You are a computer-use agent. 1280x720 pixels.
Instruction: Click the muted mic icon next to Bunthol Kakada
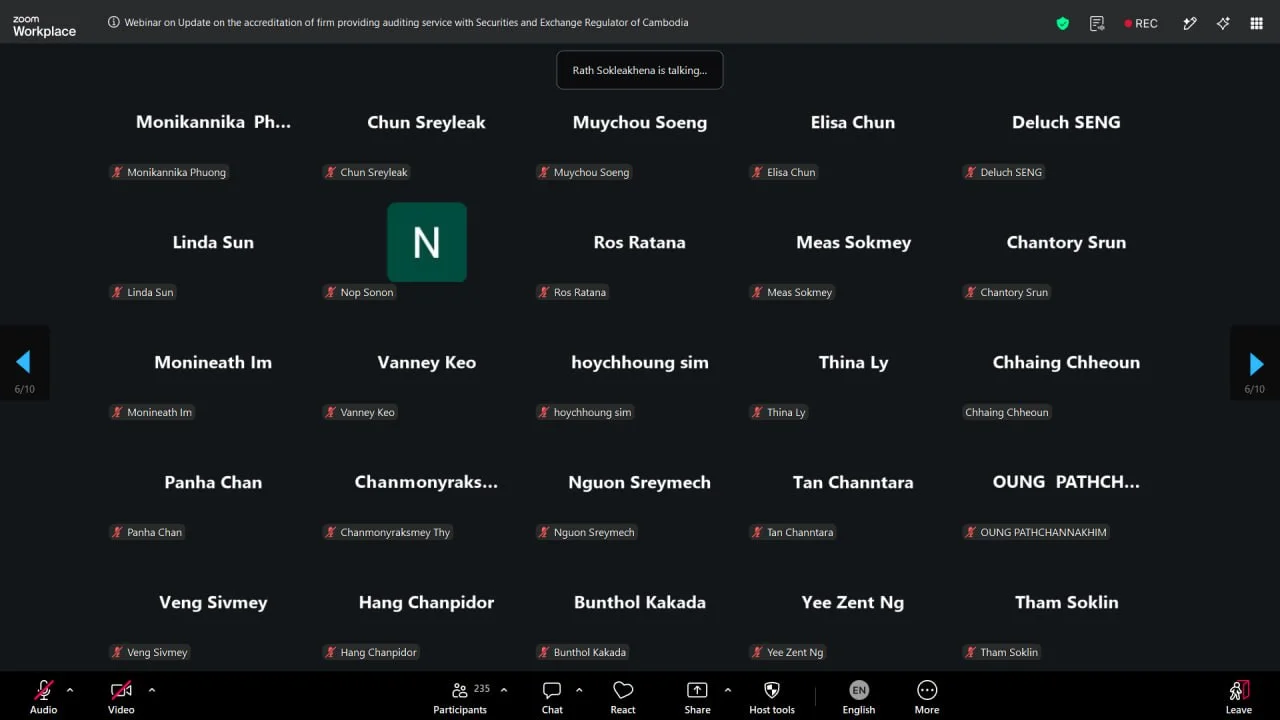pos(544,652)
